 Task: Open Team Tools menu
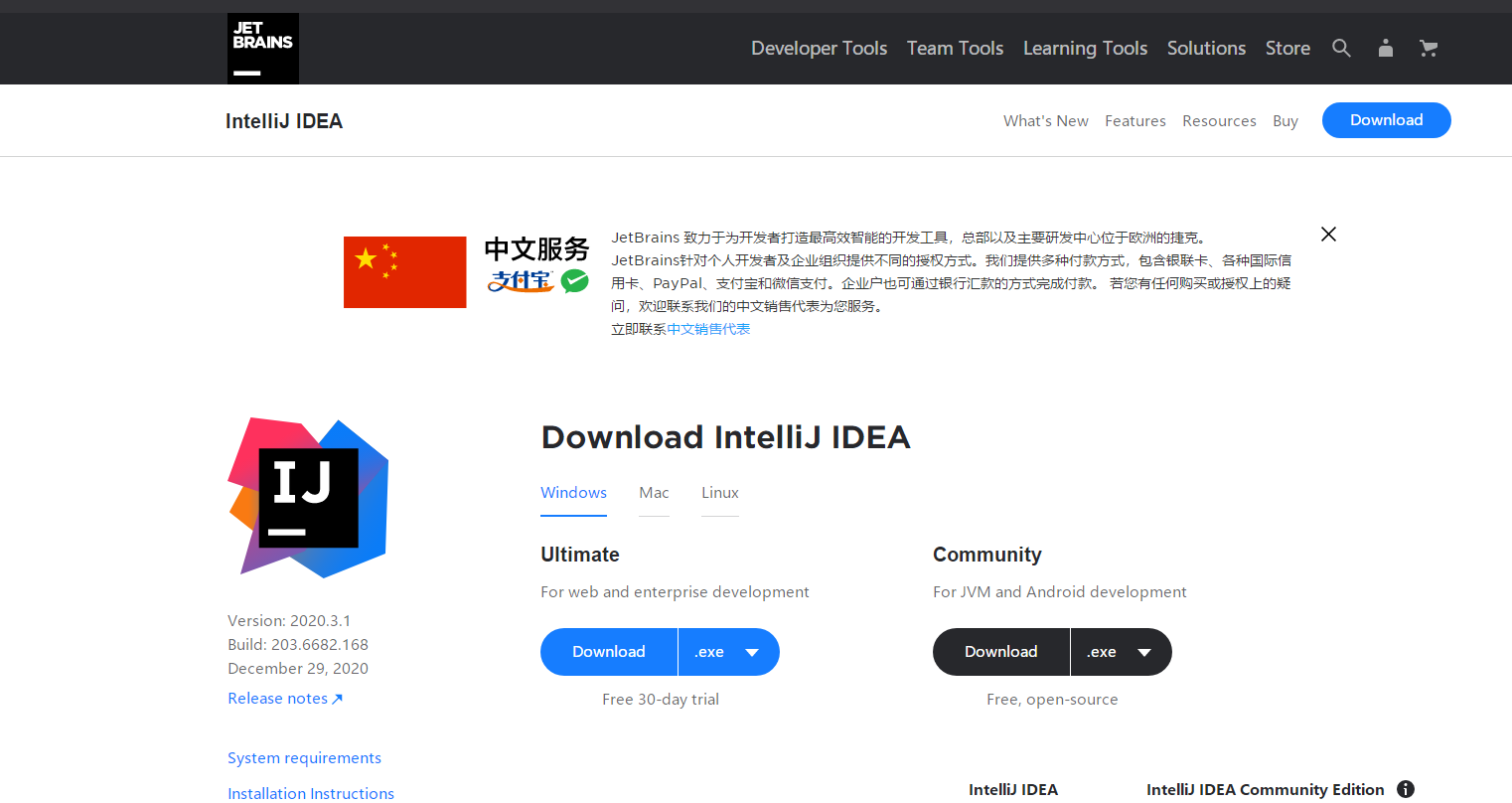click(955, 48)
